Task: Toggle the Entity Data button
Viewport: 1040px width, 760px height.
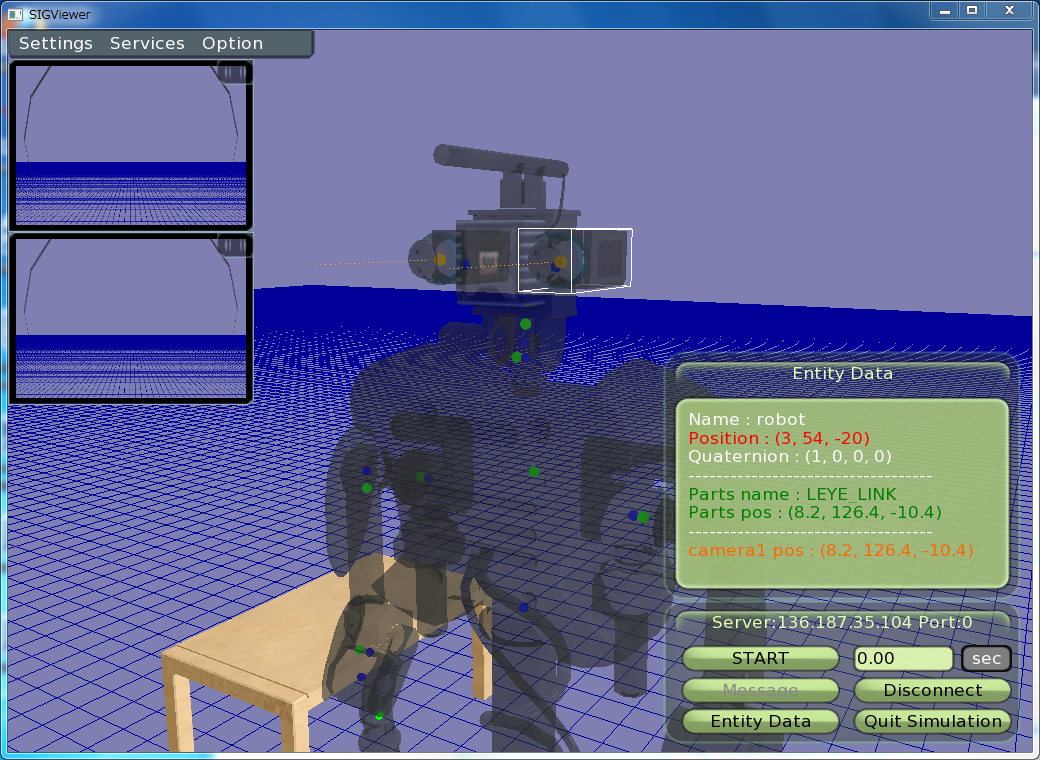Action: pyautogui.click(x=760, y=721)
